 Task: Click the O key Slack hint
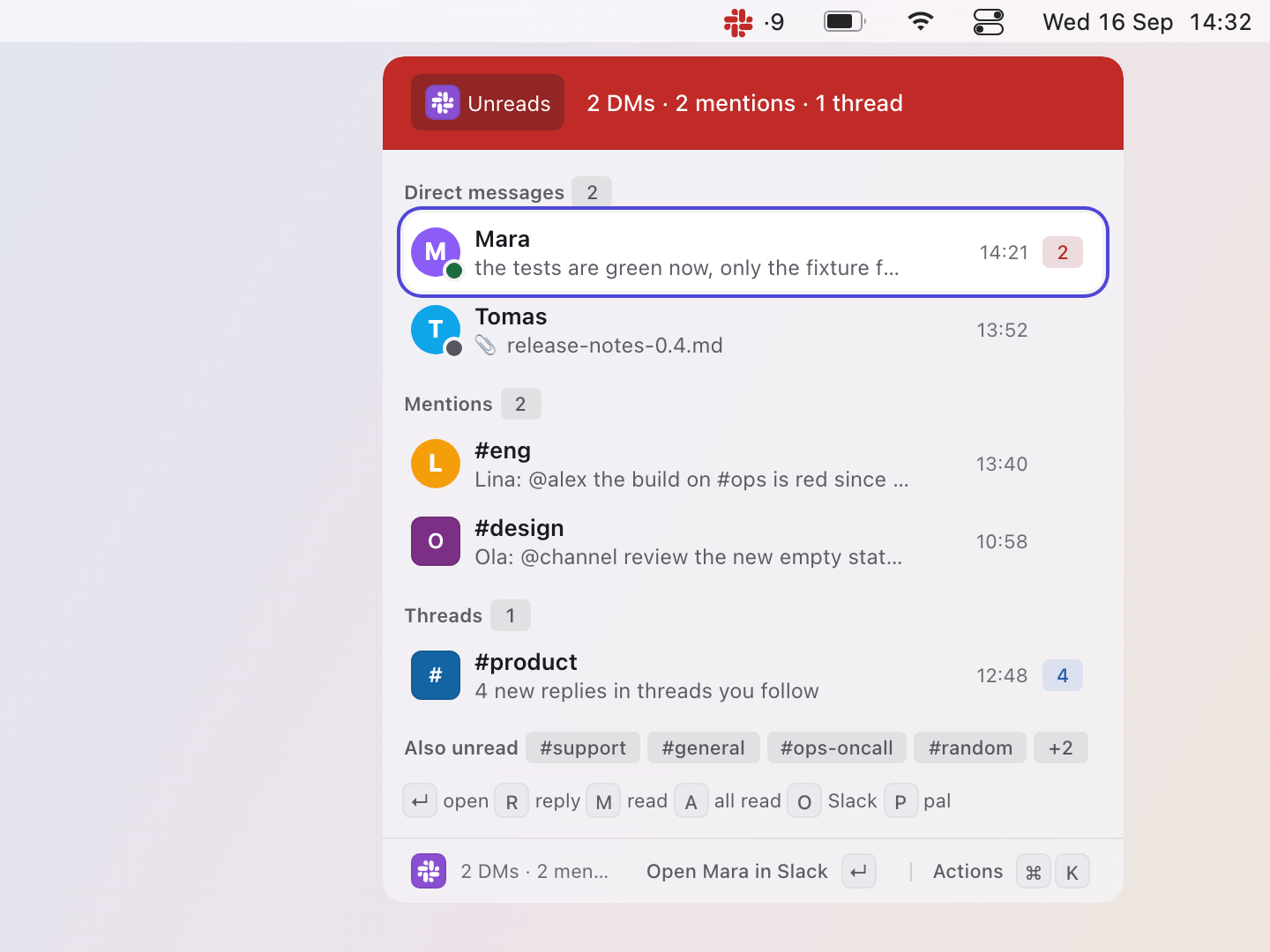804,800
